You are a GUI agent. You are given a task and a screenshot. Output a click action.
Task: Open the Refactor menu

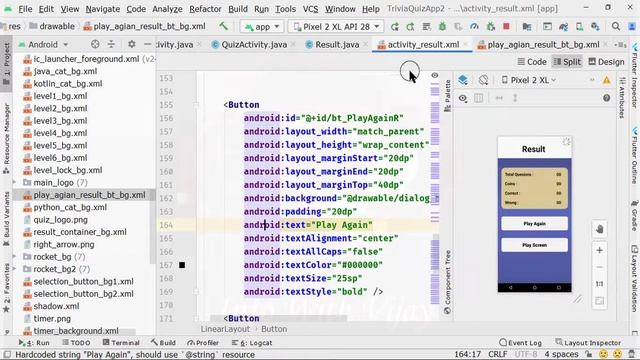205,9
